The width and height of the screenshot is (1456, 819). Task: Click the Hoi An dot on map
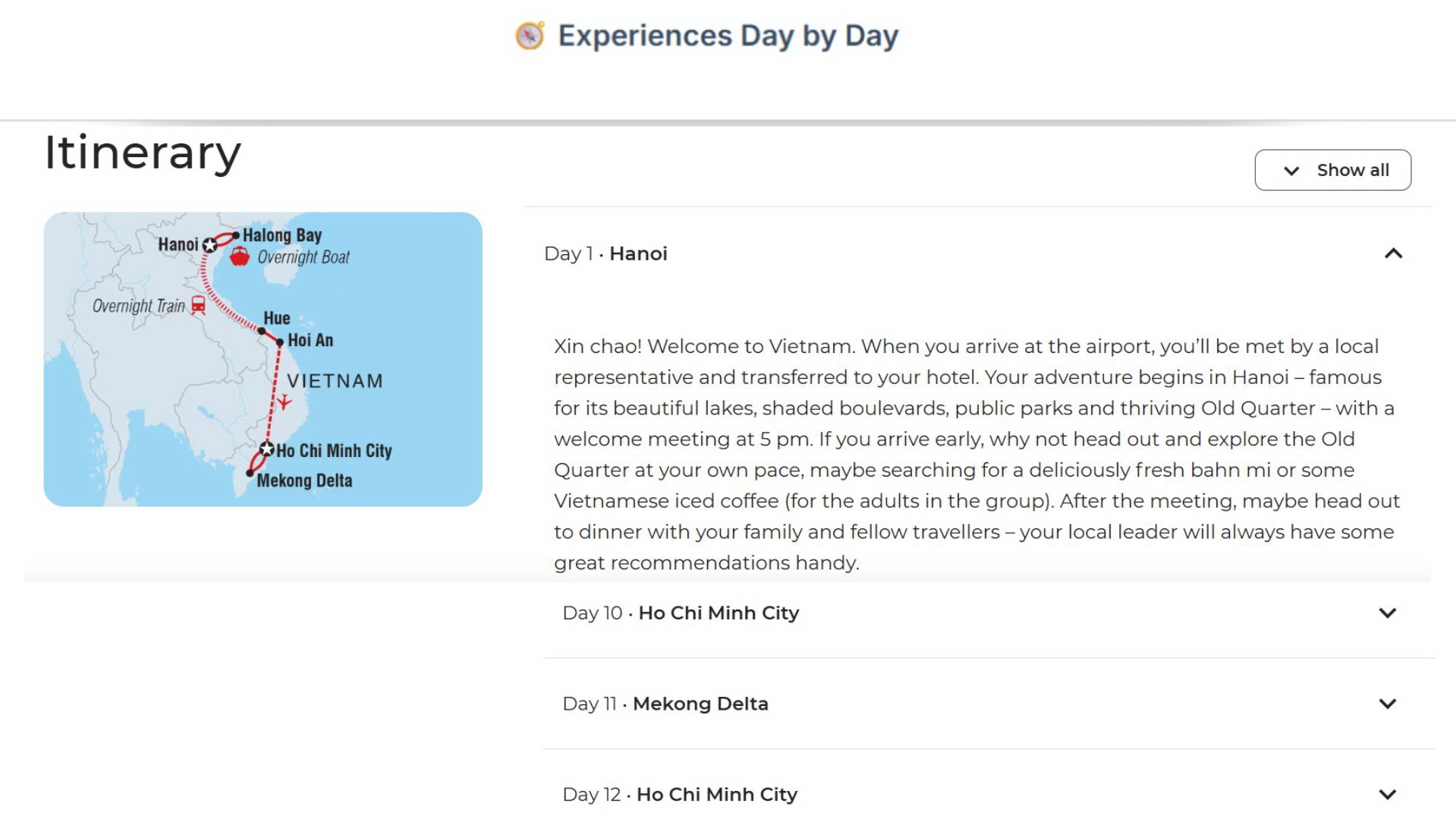[x=280, y=342]
